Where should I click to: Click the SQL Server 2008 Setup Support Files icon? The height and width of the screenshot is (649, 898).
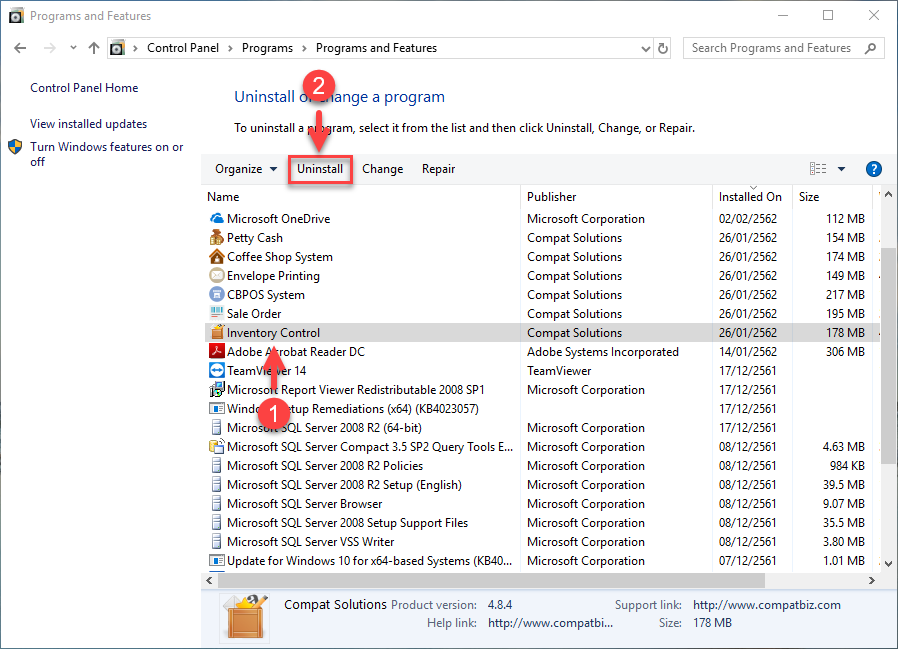216,522
